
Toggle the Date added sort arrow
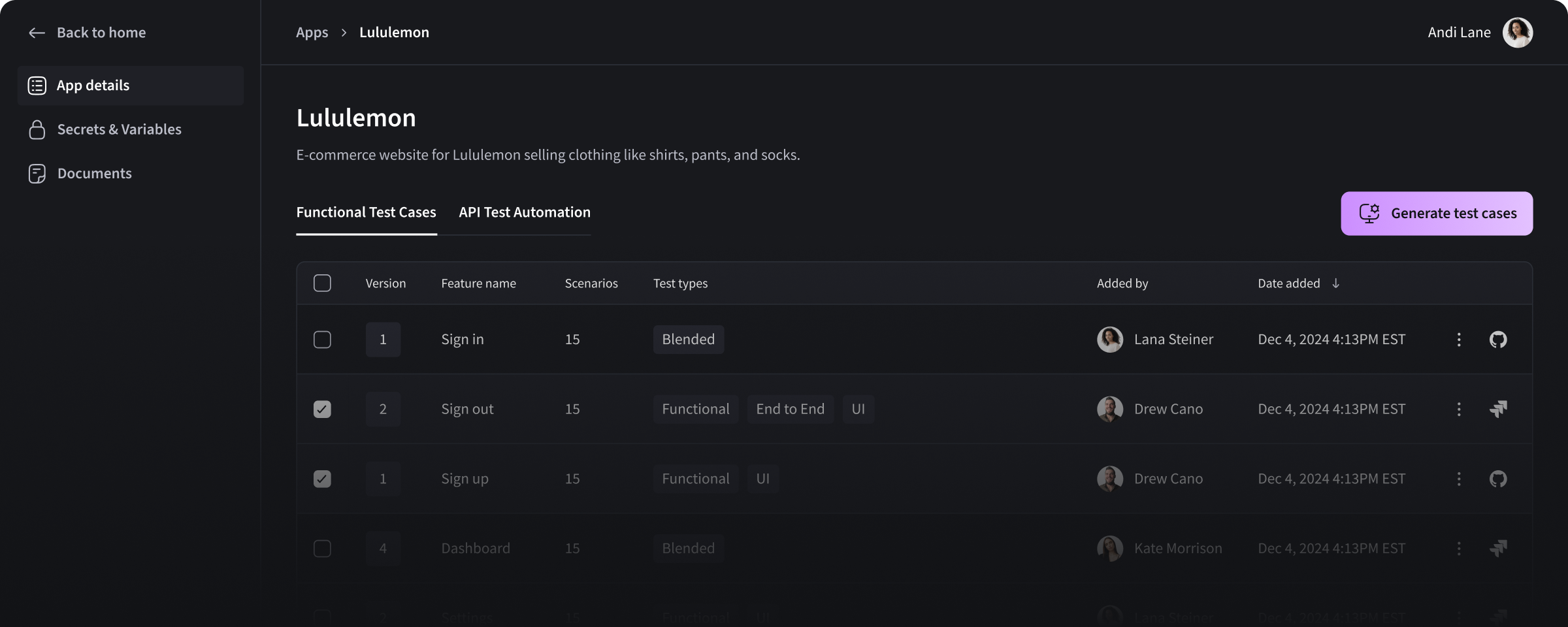coord(1337,283)
